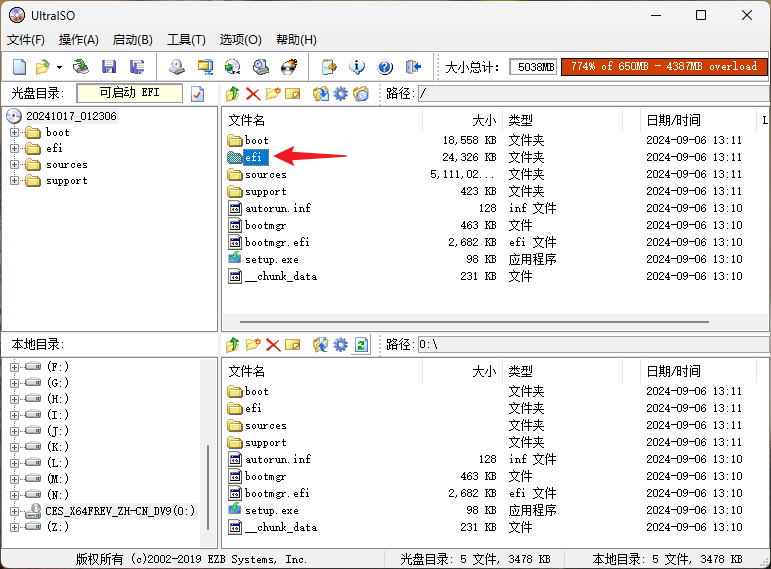Click the gear icon in local pane toolbar

click(340, 345)
